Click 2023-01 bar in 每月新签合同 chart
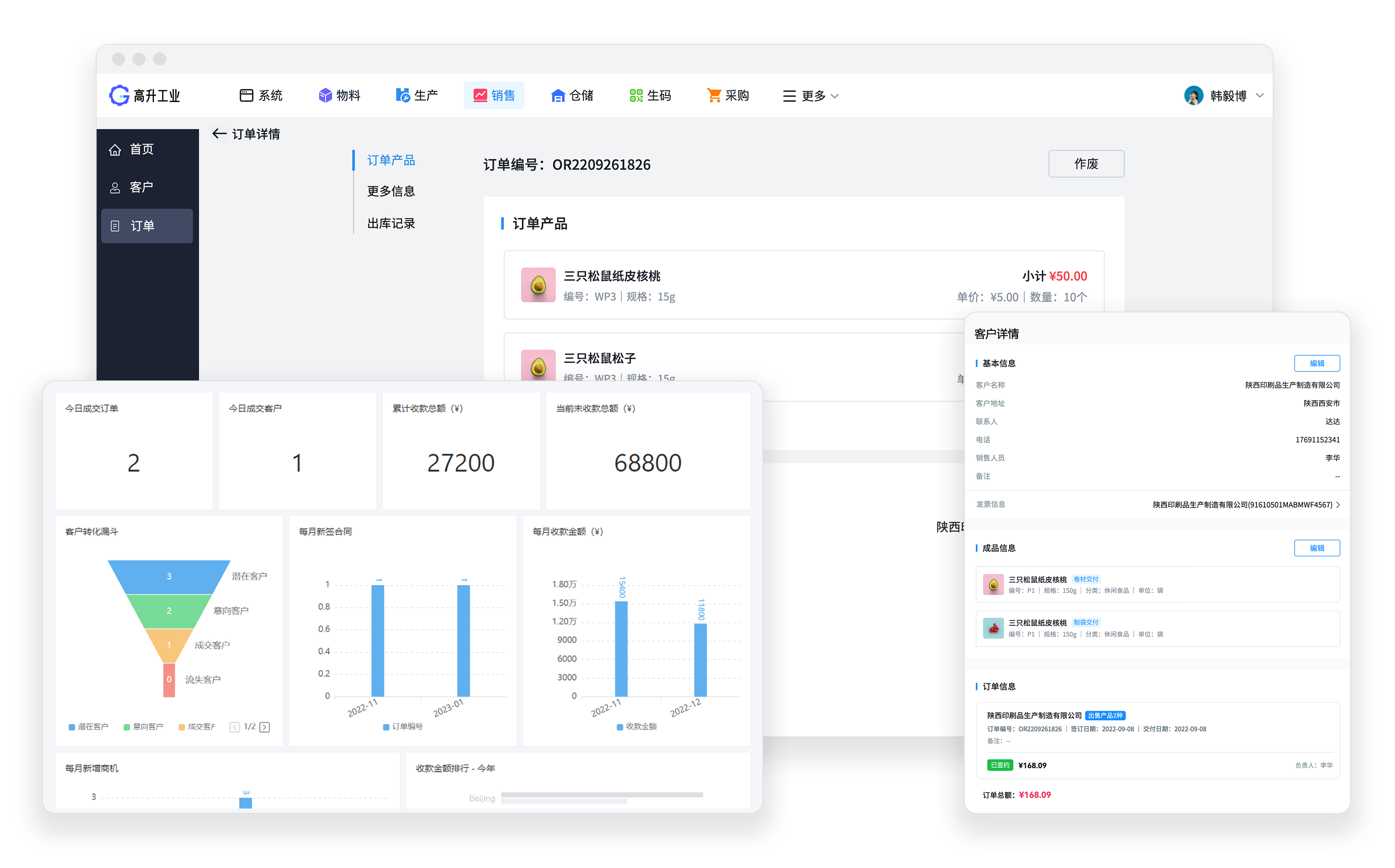This screenshot has height=868, width=1395. click(x=463, y=641)
